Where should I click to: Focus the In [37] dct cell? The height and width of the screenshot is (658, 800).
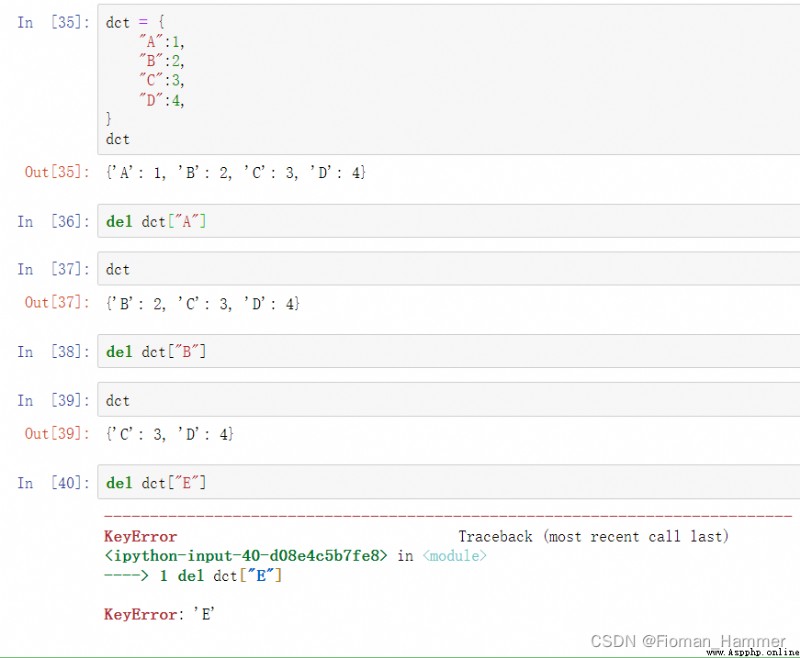[x=448, y=268]
